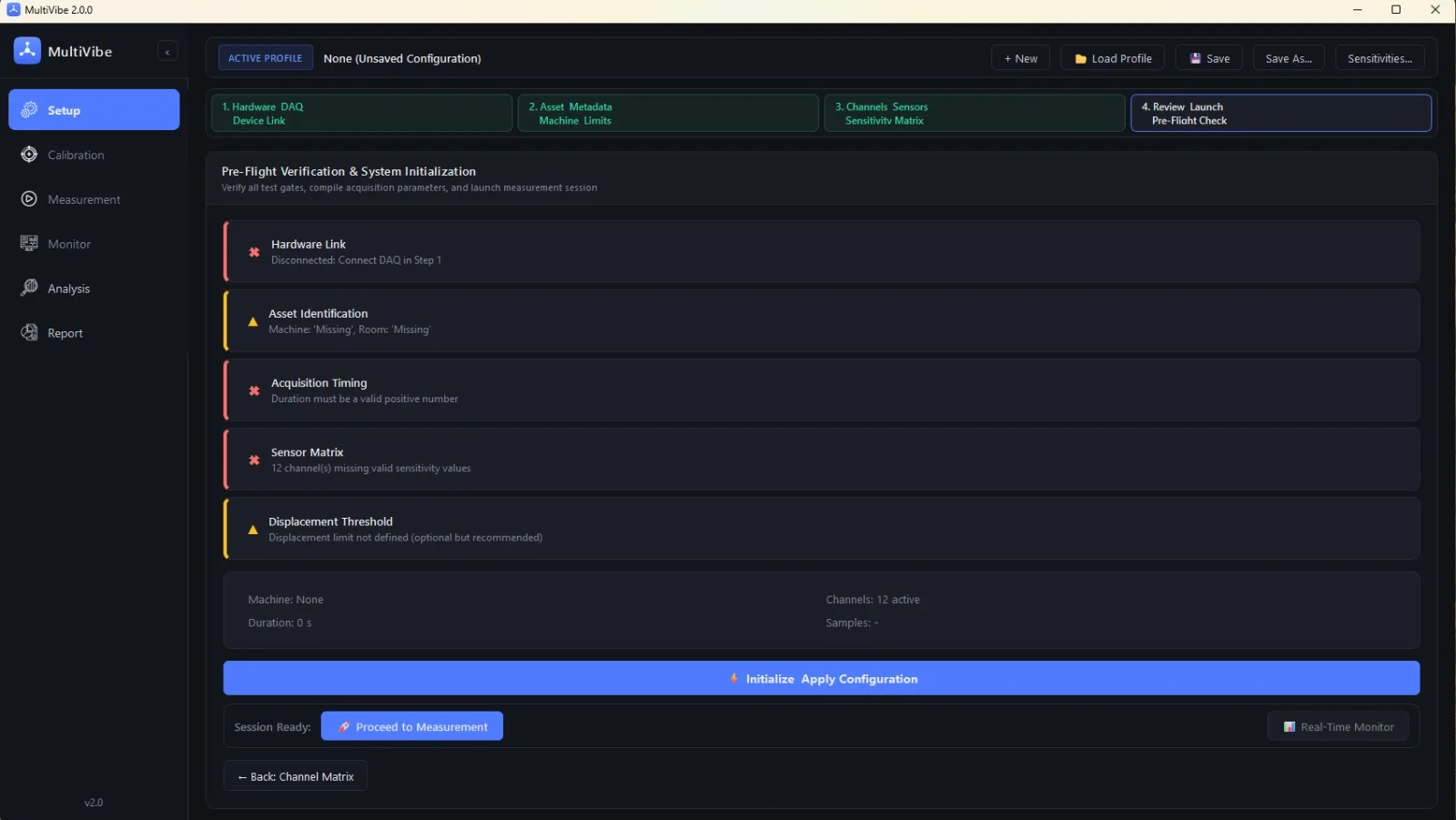Click the MultiVibe logo icon in sidebar
This screenshot has width=1456, height=820.
[27, 51]
